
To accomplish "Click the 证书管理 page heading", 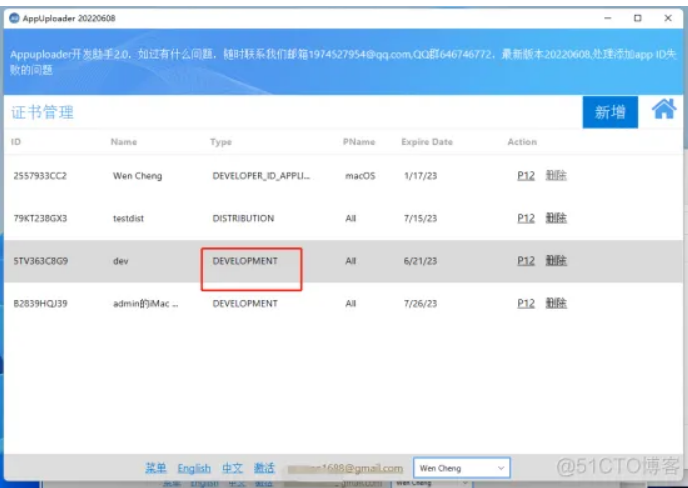I will (x=42, y=112).
